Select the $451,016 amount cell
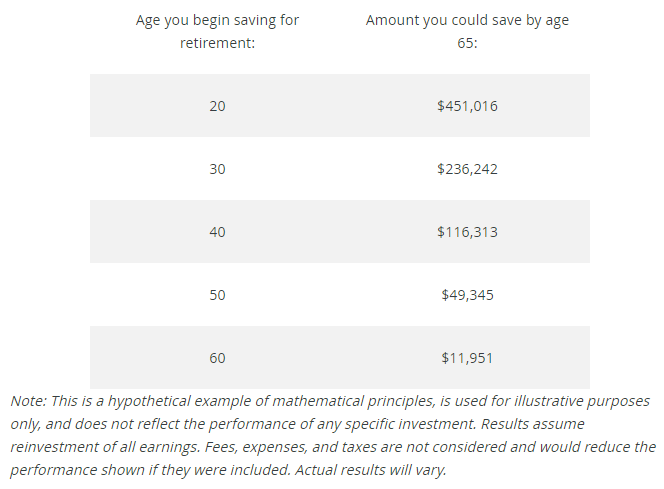664x489 pixels. (x=467, y=106)
